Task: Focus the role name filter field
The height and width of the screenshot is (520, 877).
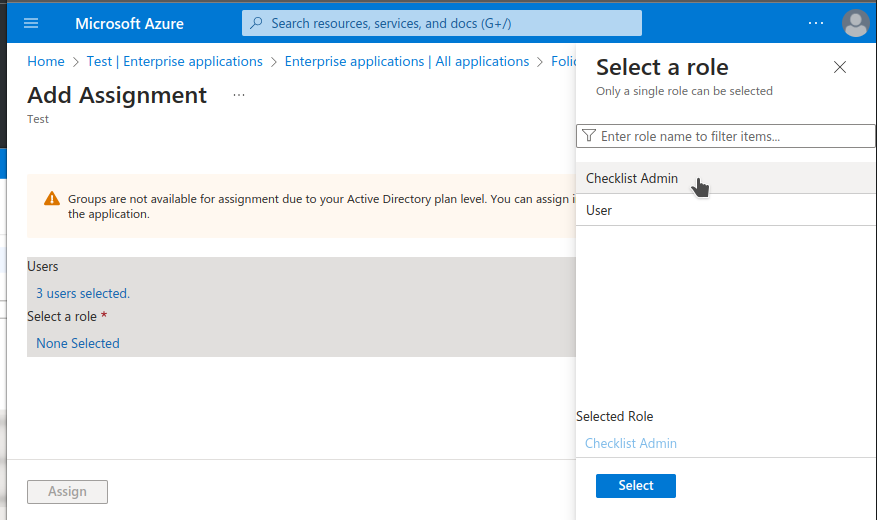Action: [725, 136]
